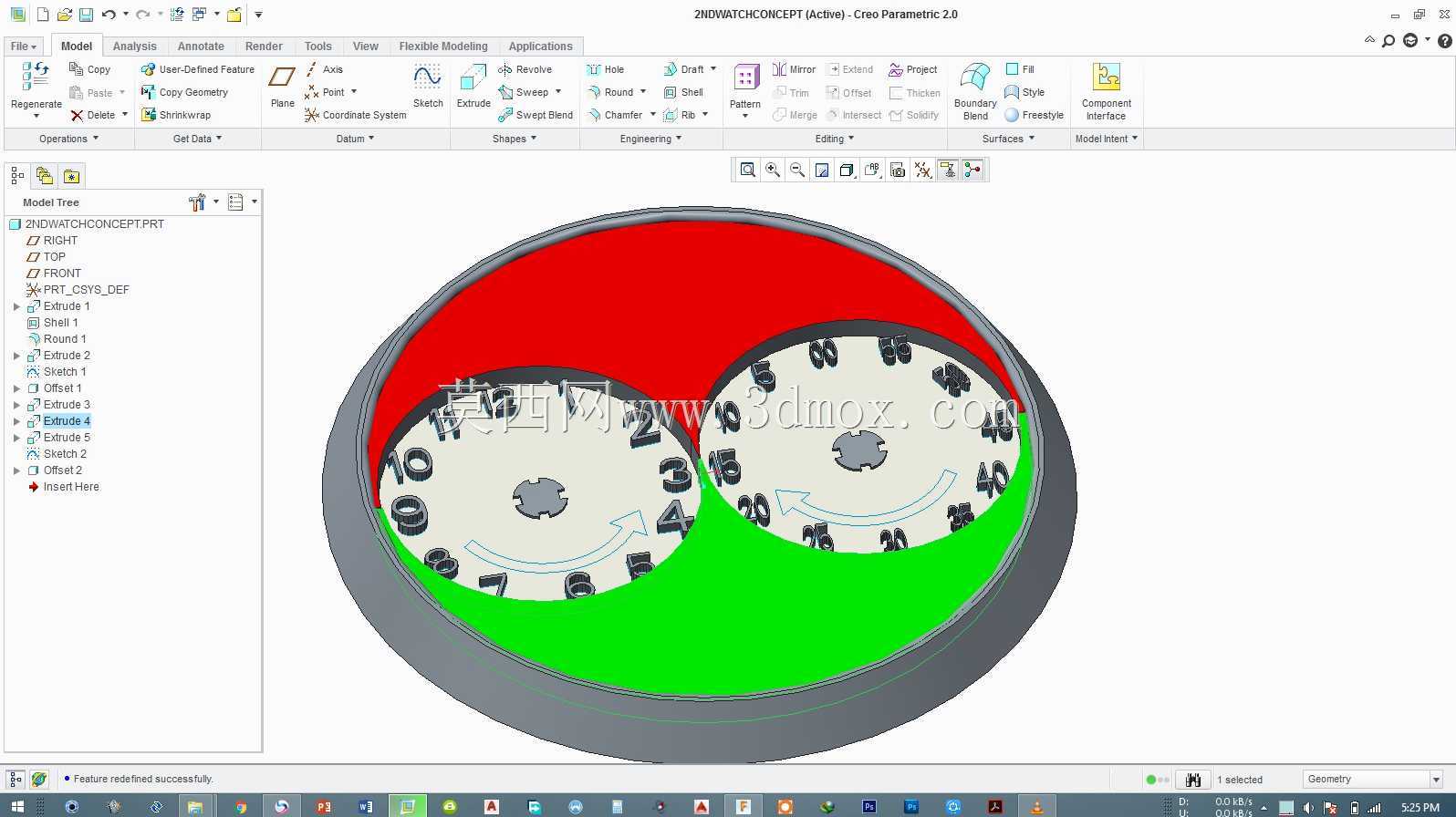Open the Operations group dropdown
Viewport: 1456px width, 817px height.
[x=68, y=139]
